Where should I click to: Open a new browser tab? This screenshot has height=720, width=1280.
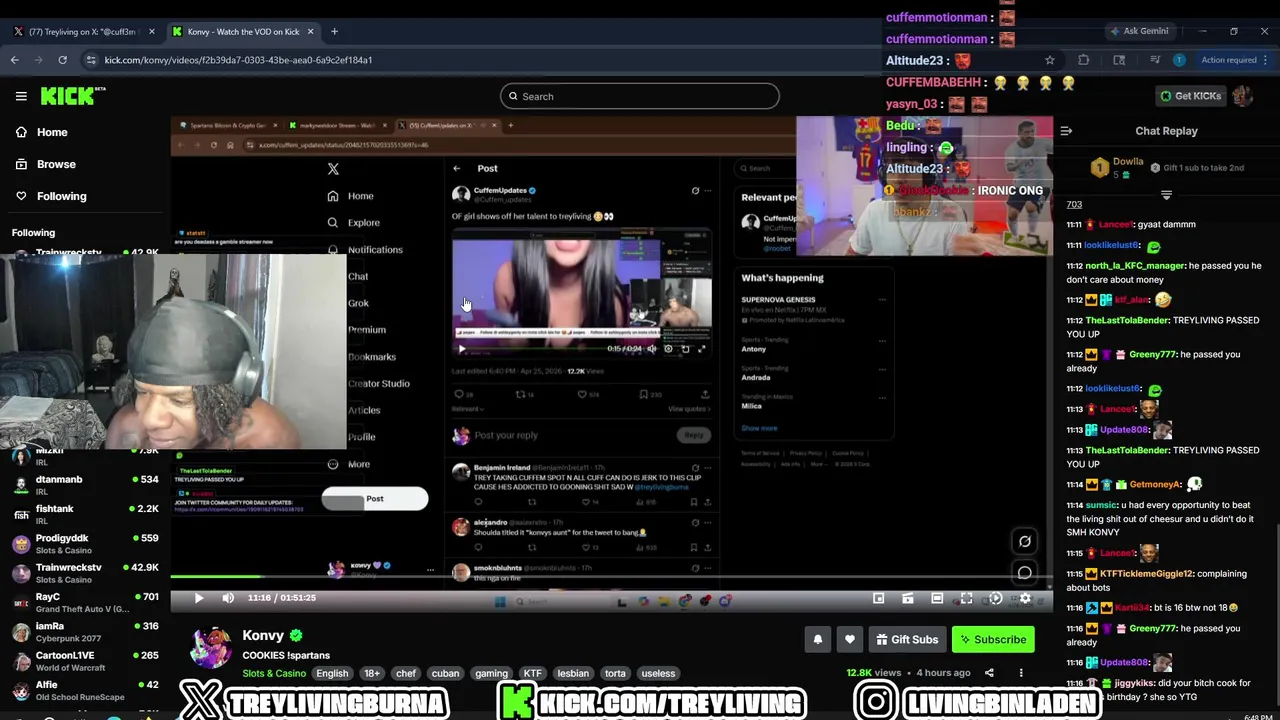334,31
